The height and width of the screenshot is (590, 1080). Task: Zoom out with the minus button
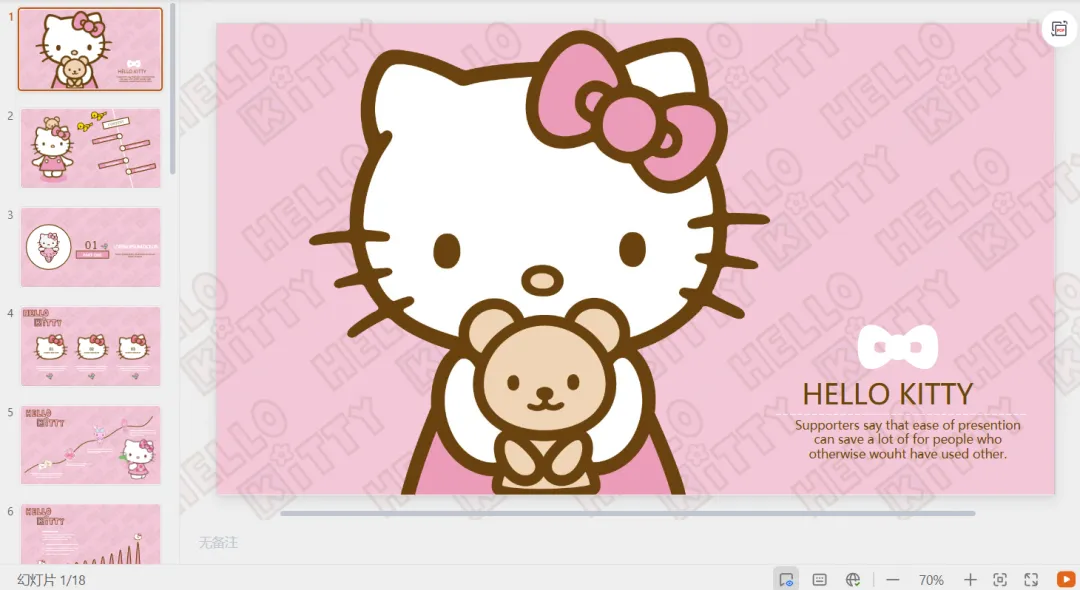(x=893, y=580)
